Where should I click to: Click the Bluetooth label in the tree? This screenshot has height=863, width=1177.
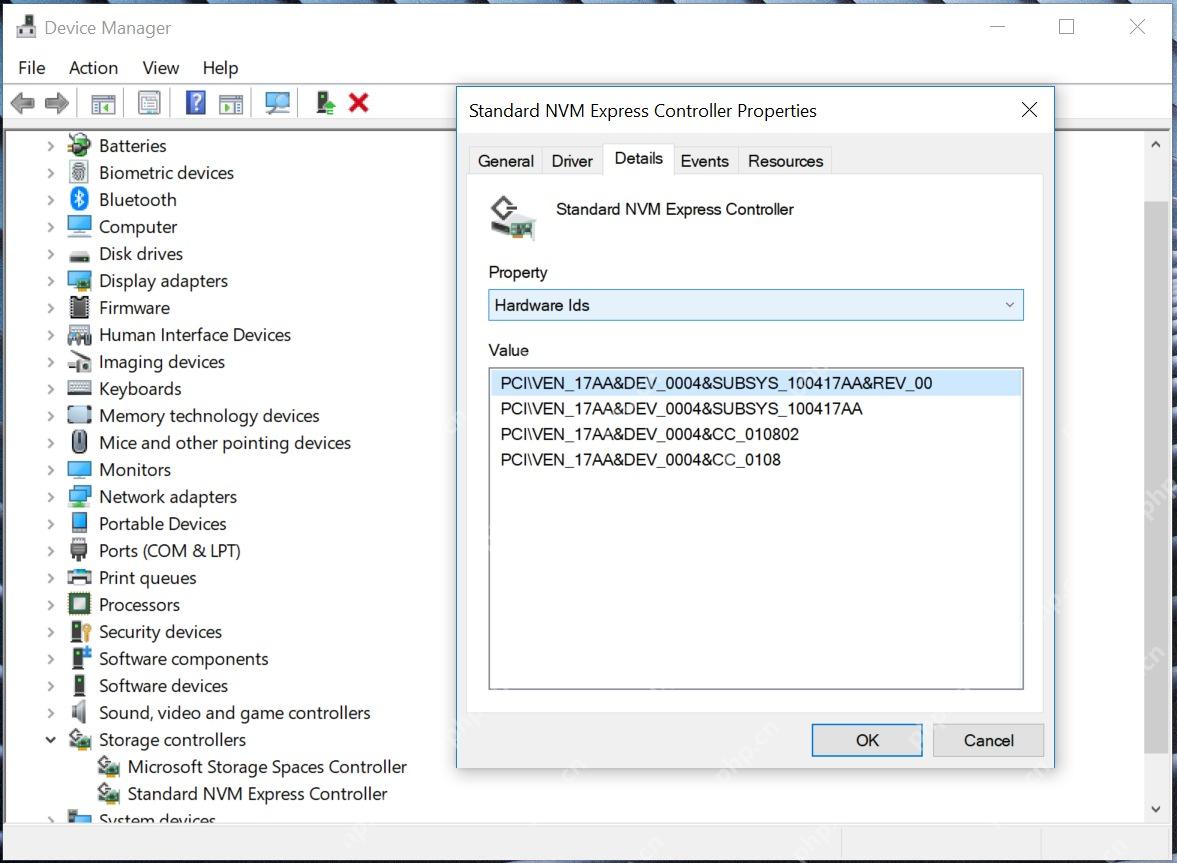137,200
